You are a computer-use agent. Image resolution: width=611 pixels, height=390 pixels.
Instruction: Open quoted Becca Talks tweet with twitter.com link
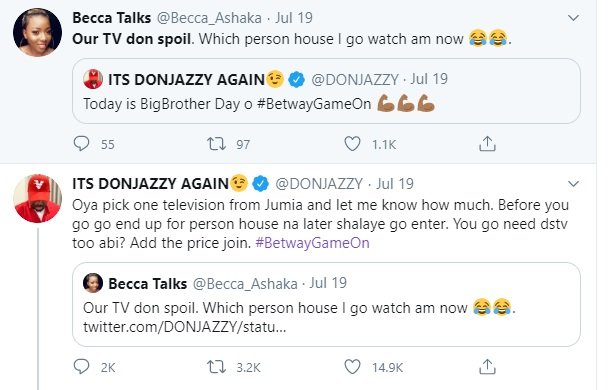(x=326, y=304)
